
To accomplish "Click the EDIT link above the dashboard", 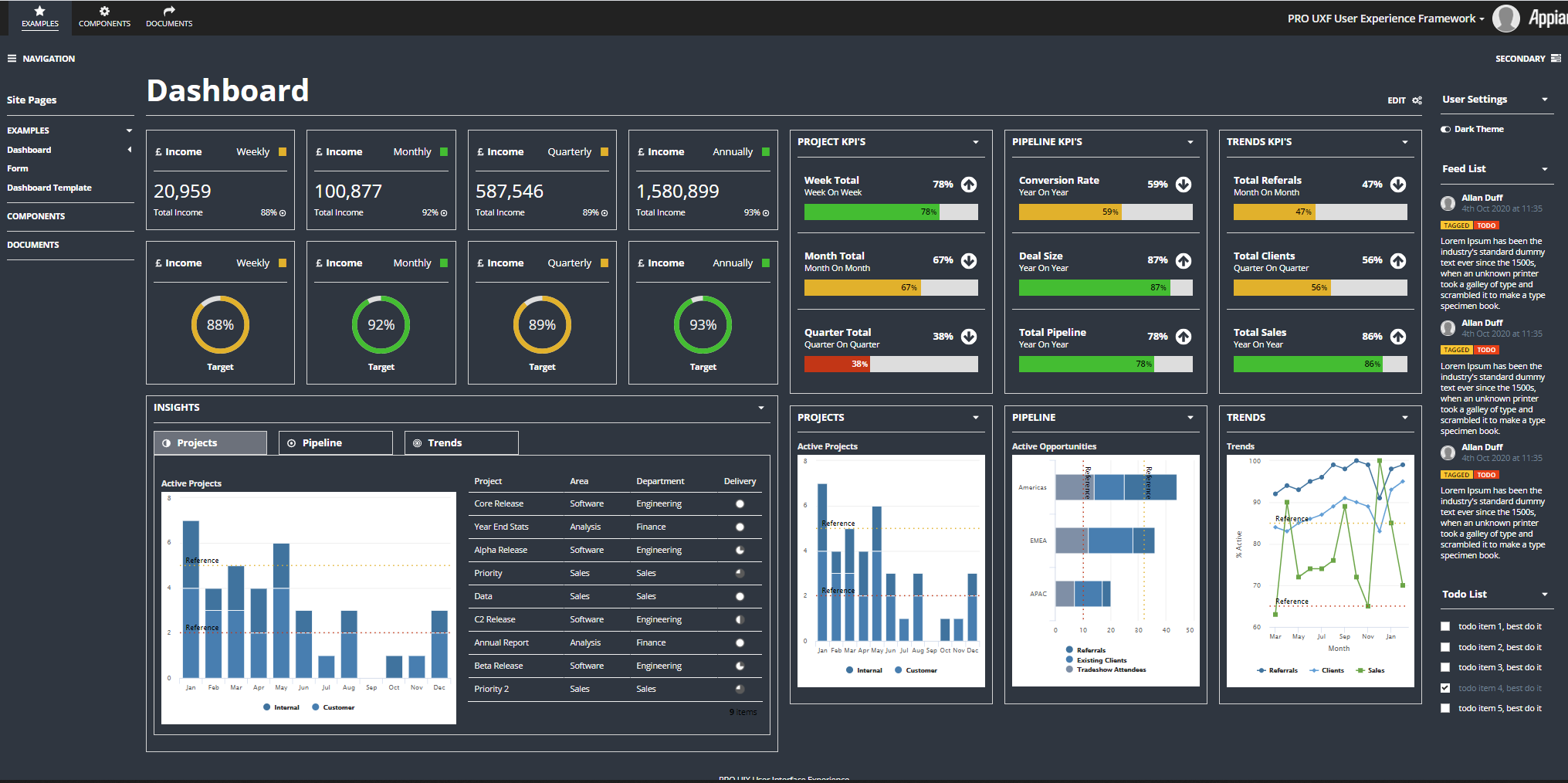I will pos(1397,100).
